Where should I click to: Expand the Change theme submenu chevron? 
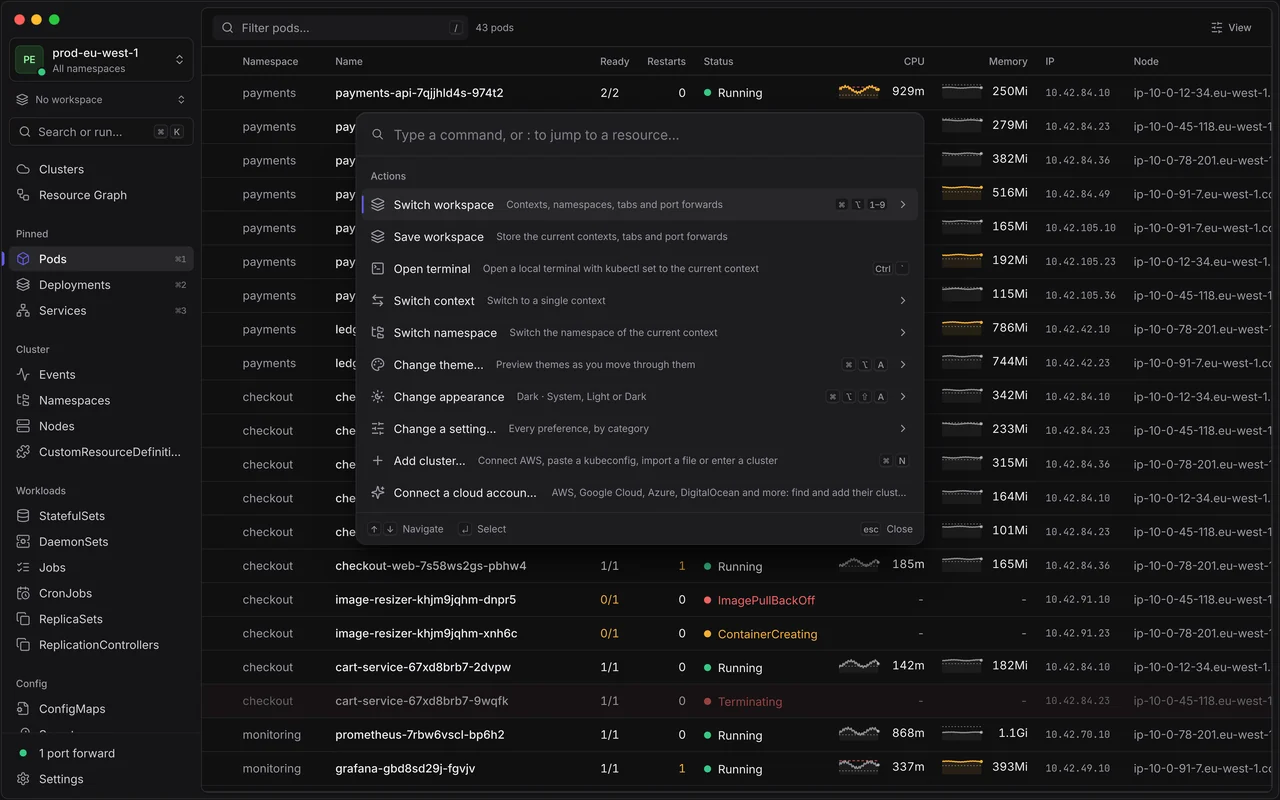click(903, 364)
